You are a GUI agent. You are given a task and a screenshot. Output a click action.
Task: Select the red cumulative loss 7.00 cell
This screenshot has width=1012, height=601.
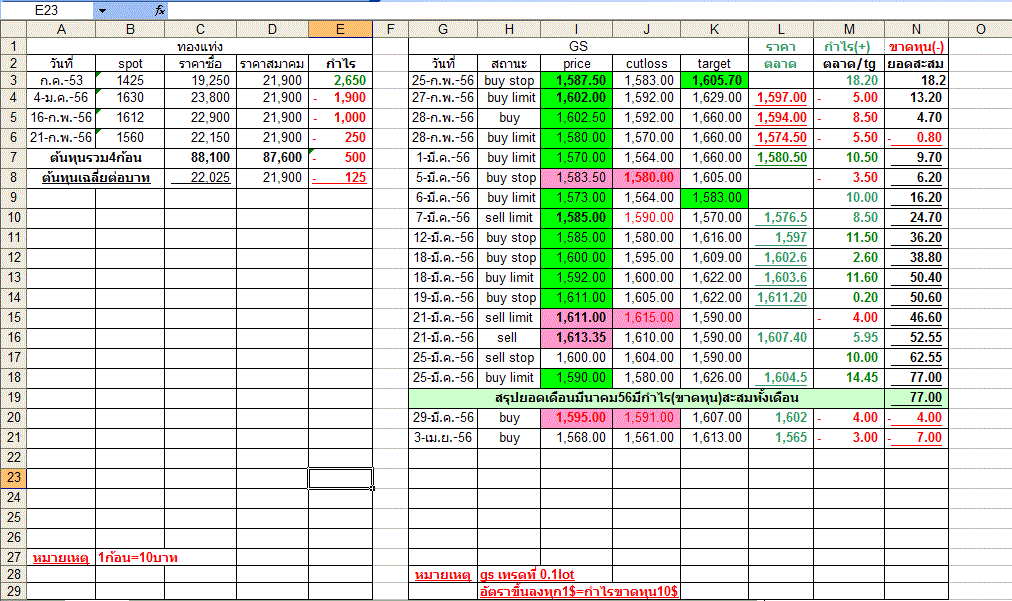916,438
